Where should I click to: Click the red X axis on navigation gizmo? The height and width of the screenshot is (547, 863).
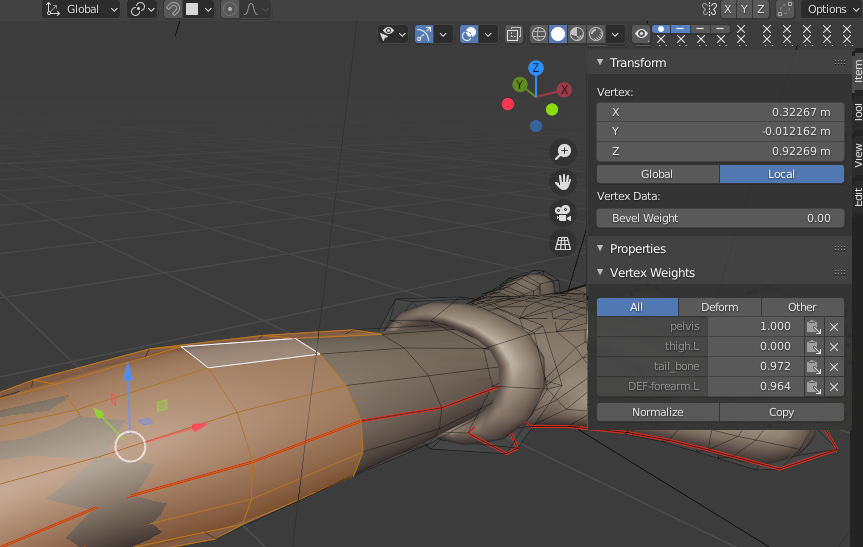(564, 90)
